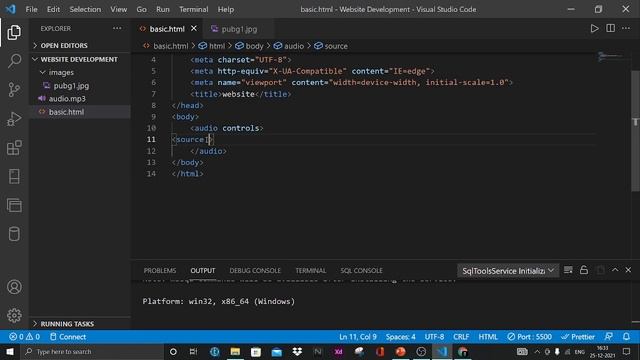Select the OUTPUT panel tab
640x360 pixels.
click(202, 270)
